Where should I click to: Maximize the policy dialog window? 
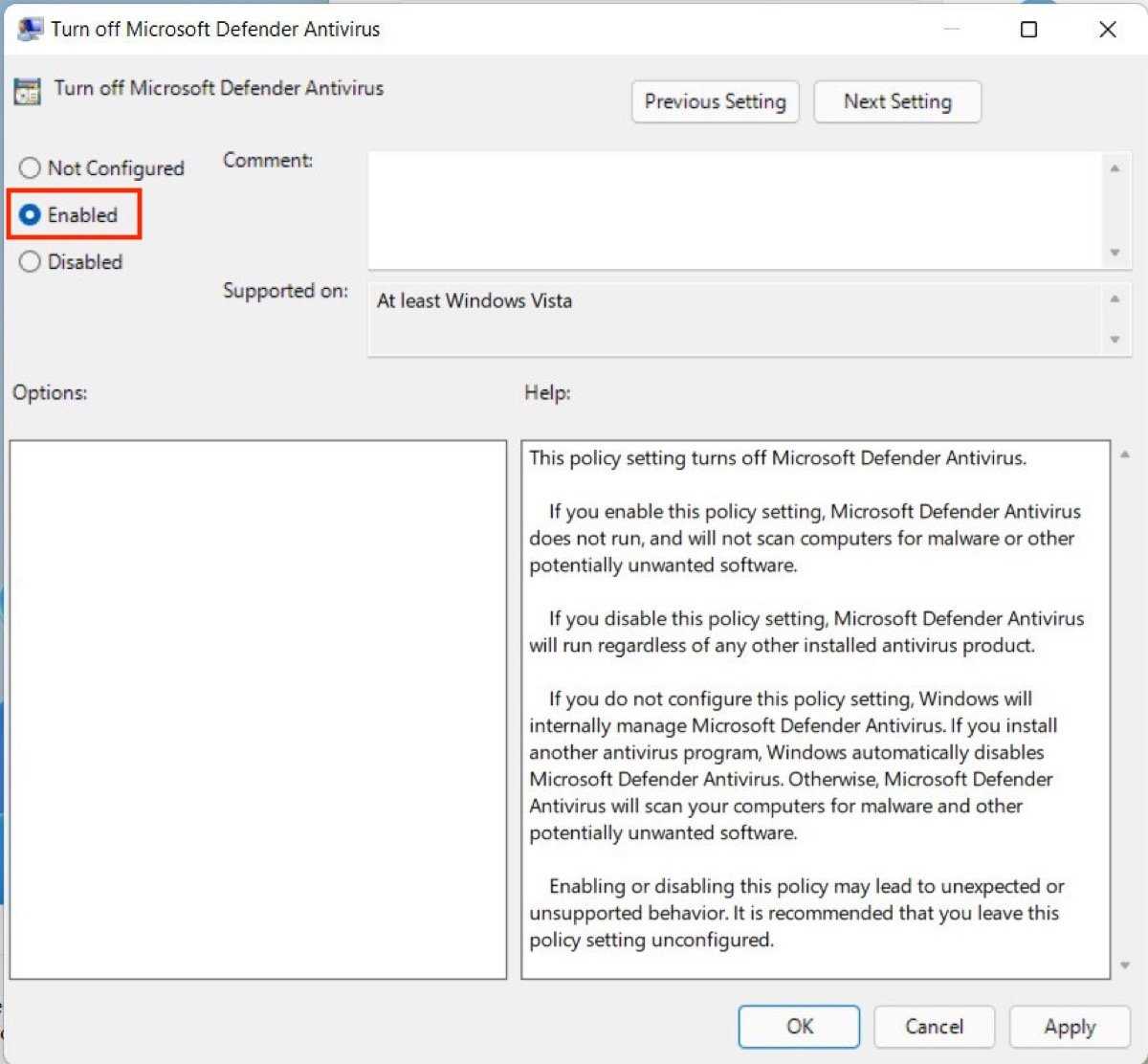click(1028, 30)
